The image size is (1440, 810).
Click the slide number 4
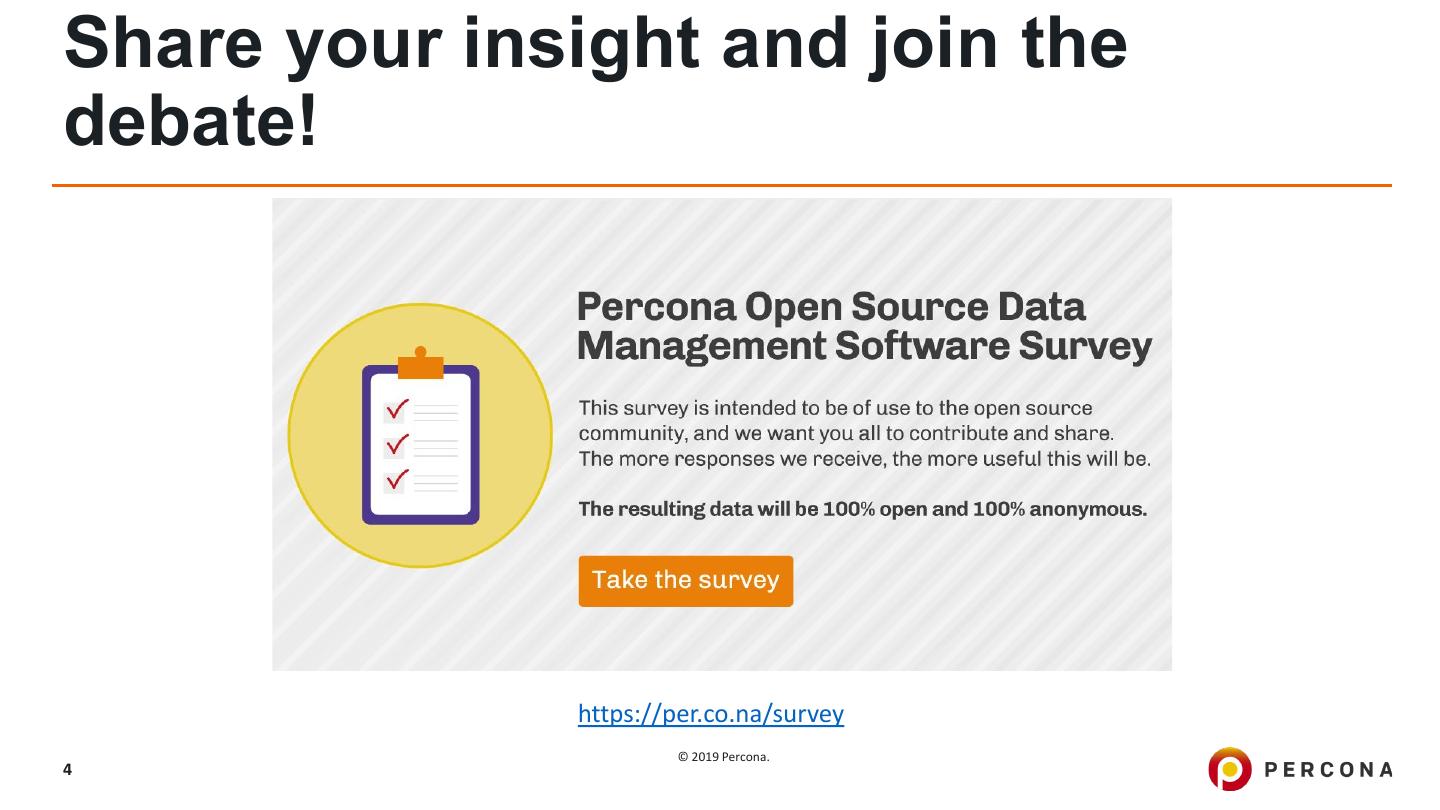pos(67,769)
